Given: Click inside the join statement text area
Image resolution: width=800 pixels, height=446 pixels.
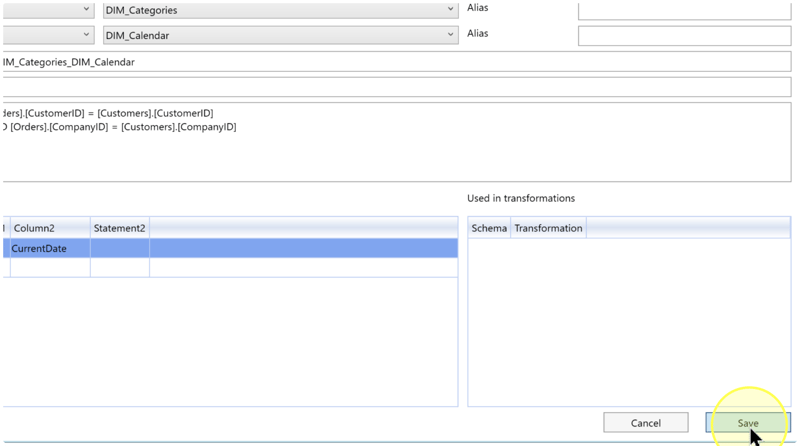Looking at the screenshot, I should click(396, 142).
